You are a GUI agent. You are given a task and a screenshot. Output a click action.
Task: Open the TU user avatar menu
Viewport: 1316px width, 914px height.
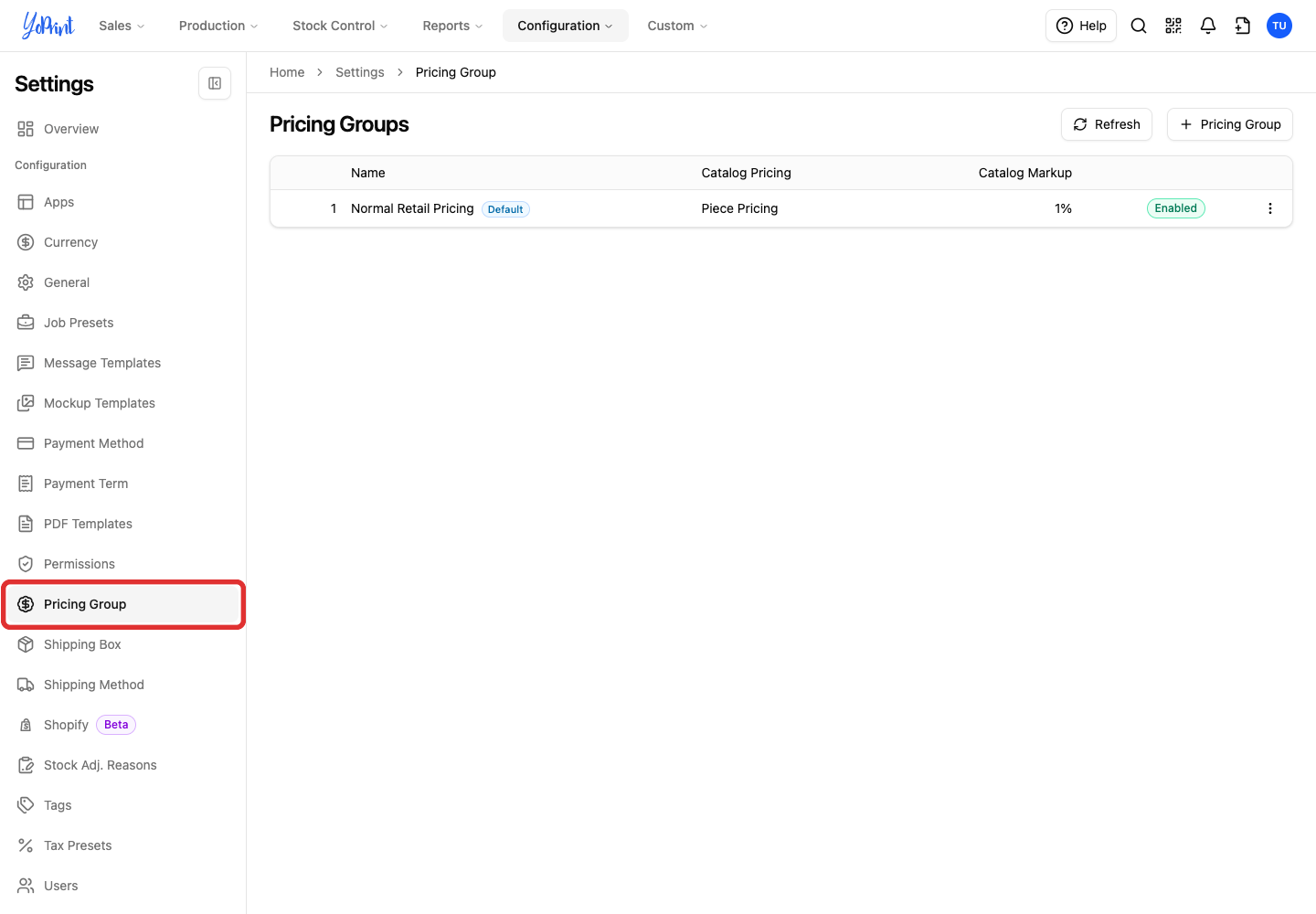coord(1279,26)
